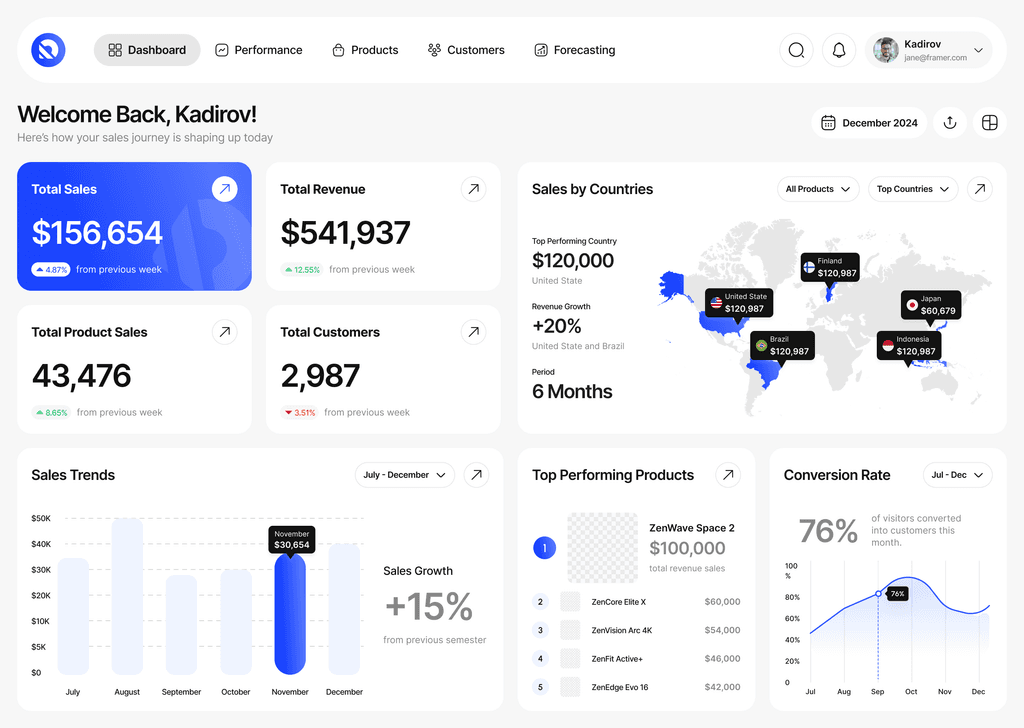Switch to the Performance tab
Screen dimensions: 1024x728
[259, 50]
